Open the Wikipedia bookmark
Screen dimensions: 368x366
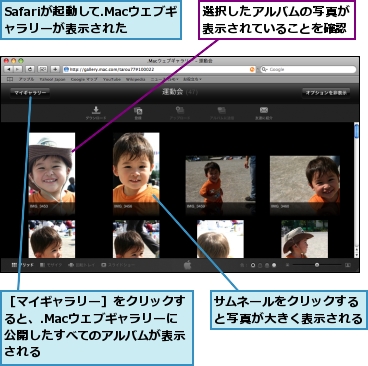point(135,79)
